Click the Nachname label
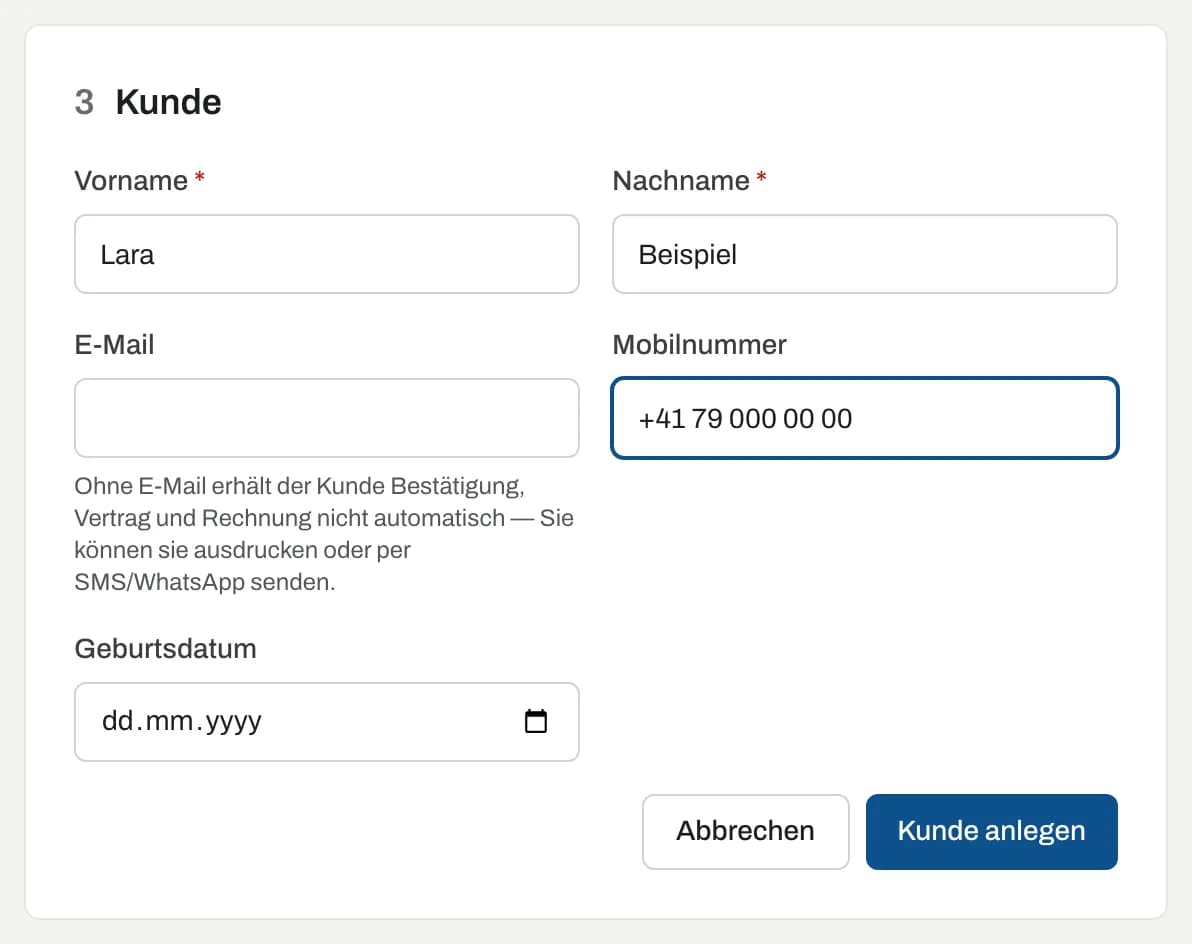Viewport: 1192px width, 944px height. 681,181
